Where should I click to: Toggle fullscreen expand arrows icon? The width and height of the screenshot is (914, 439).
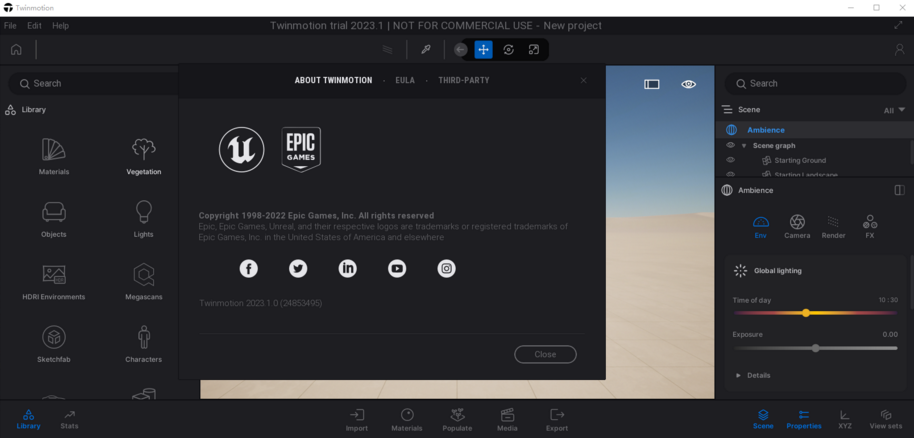tap(898, 25)
